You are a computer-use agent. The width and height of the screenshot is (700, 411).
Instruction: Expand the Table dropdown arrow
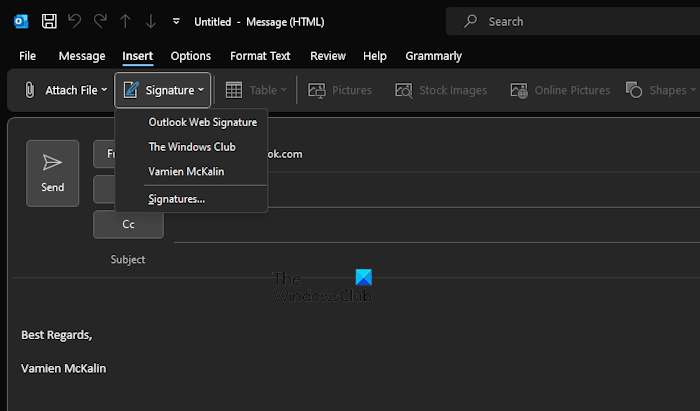click(283, 90)
